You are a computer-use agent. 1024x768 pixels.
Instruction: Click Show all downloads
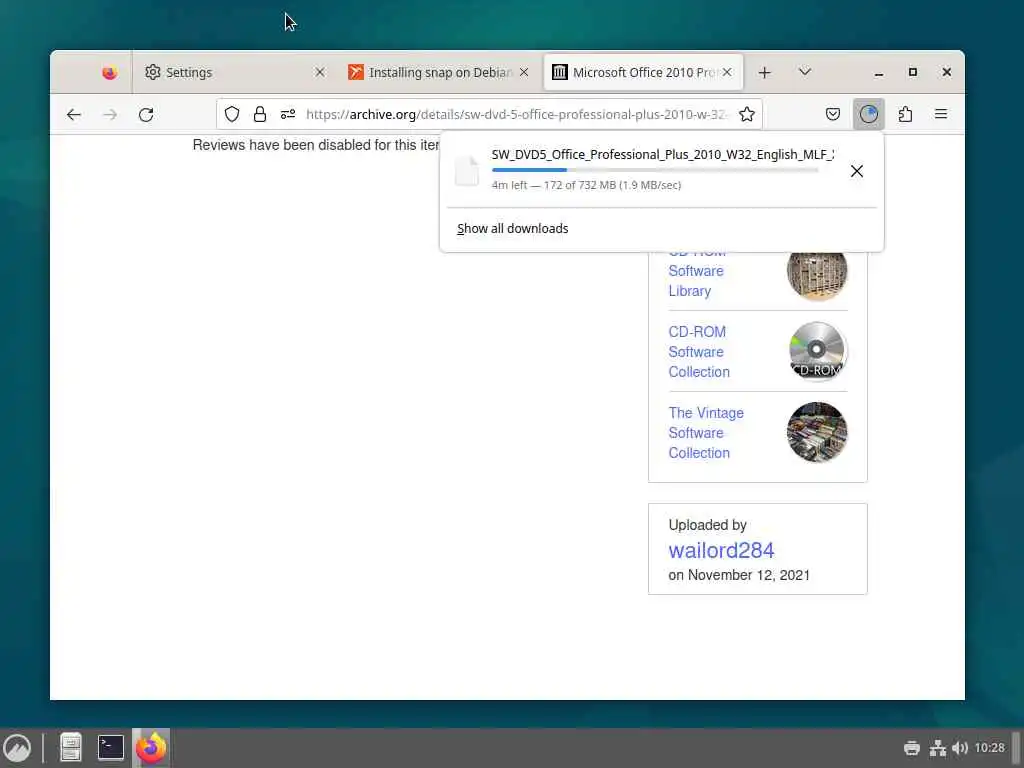[513, 229]
